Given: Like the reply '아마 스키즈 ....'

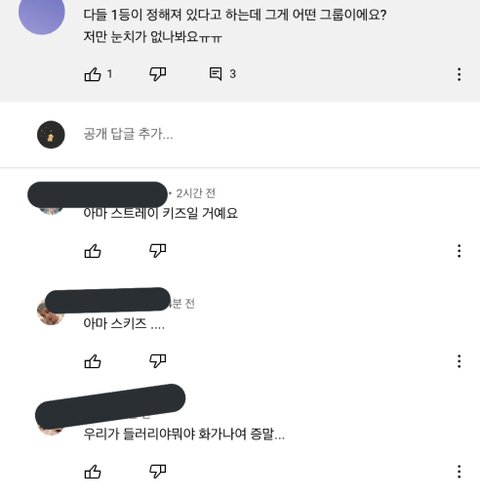Looking at the screenshot, I should (x=93, y=361).
